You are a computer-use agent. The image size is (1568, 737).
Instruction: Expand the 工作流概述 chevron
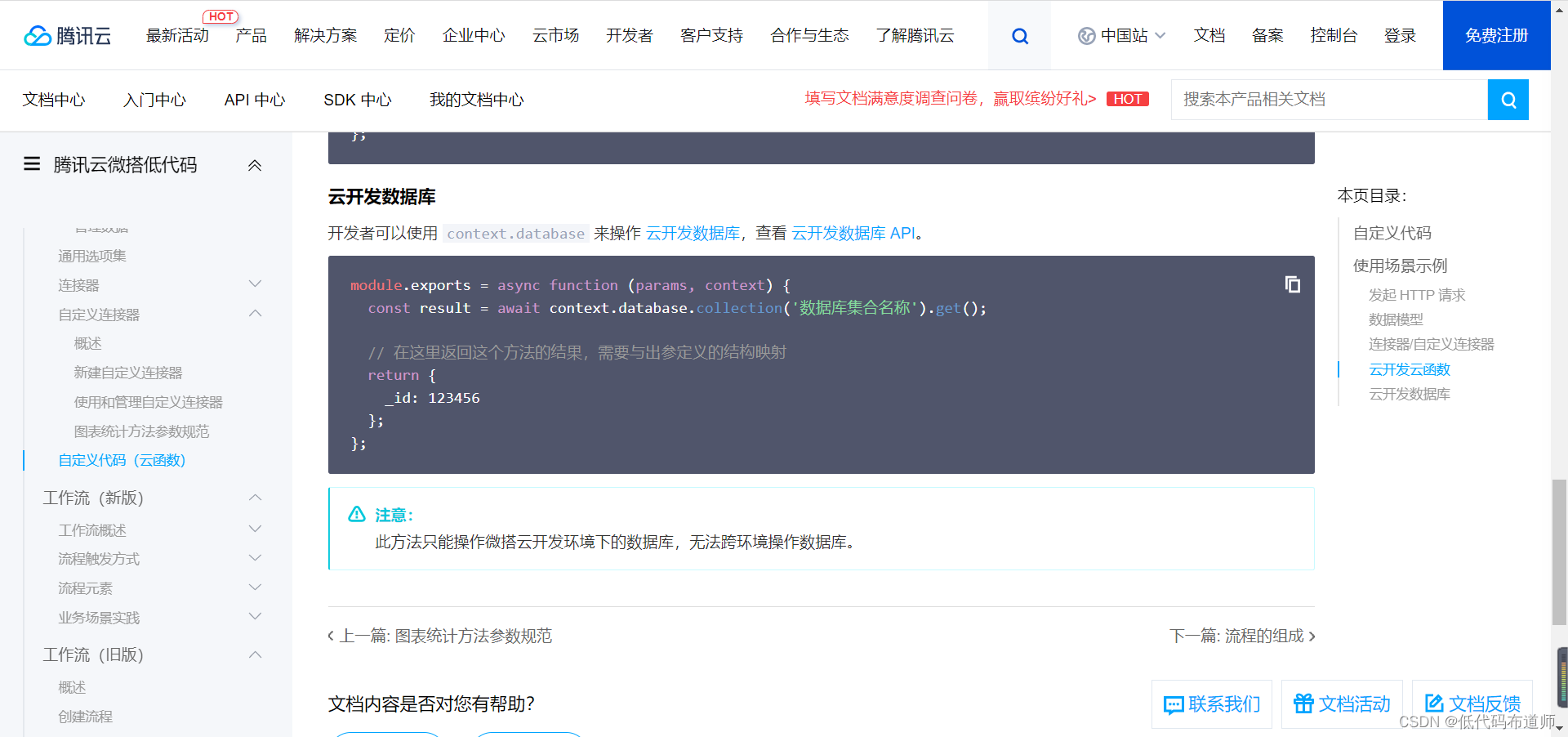pyautogui.click(x=255, y=529)
